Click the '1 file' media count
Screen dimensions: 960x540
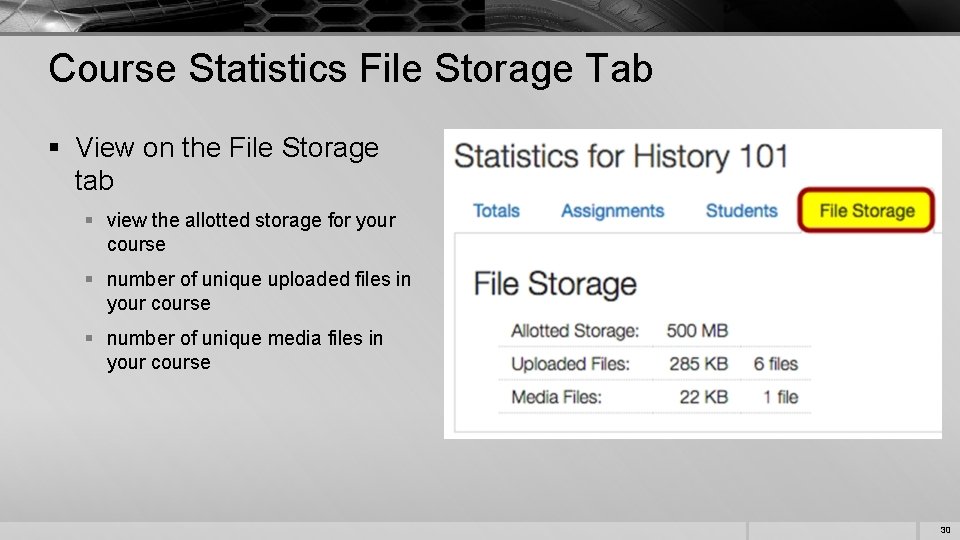point(780,397)
